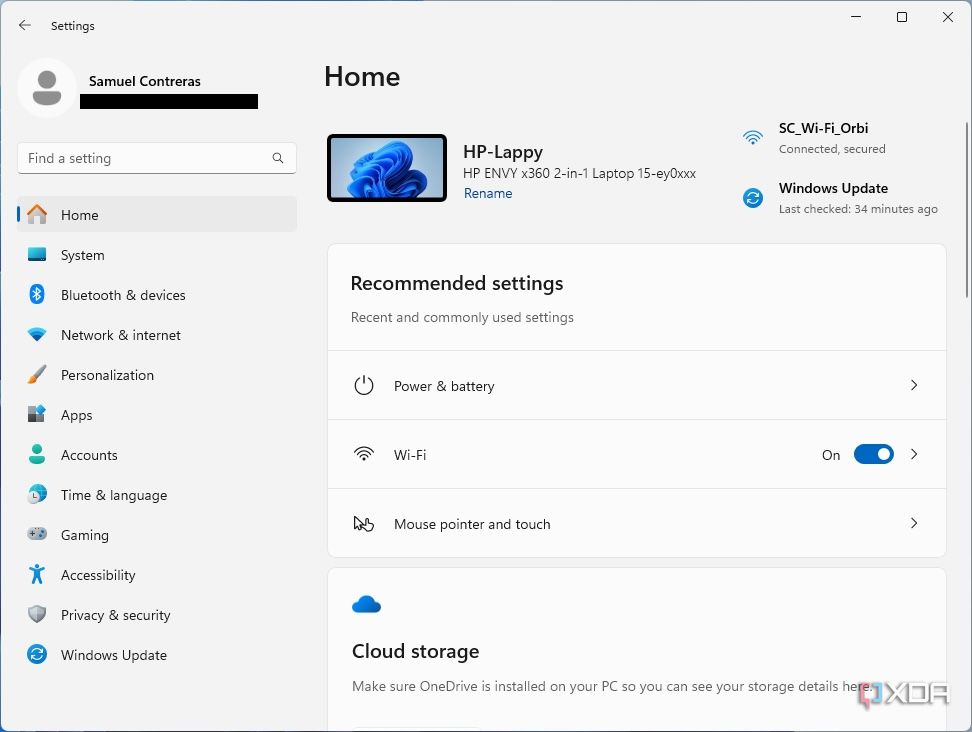972x732 pixels.
Task: Click the back arrow in Settings
Action: 25,25
